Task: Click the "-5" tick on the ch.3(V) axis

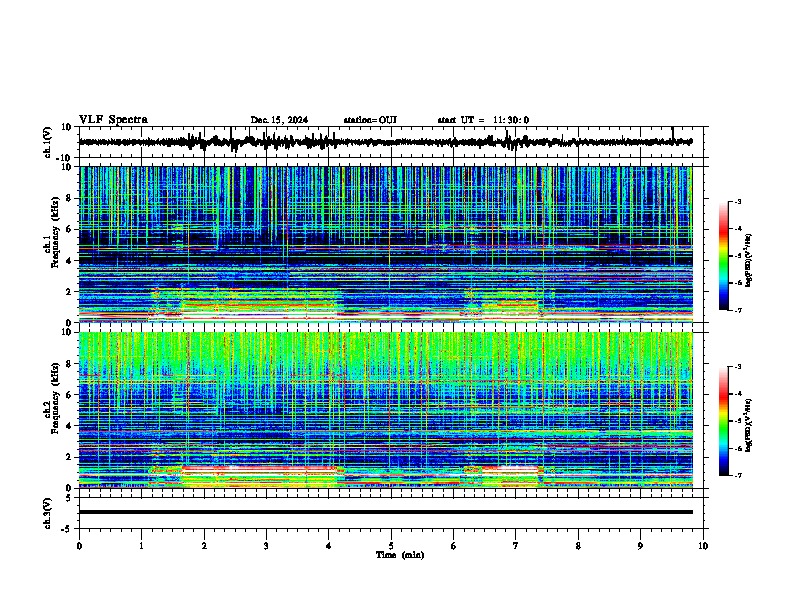Action: pyautogui.click(x=67, y=529)
